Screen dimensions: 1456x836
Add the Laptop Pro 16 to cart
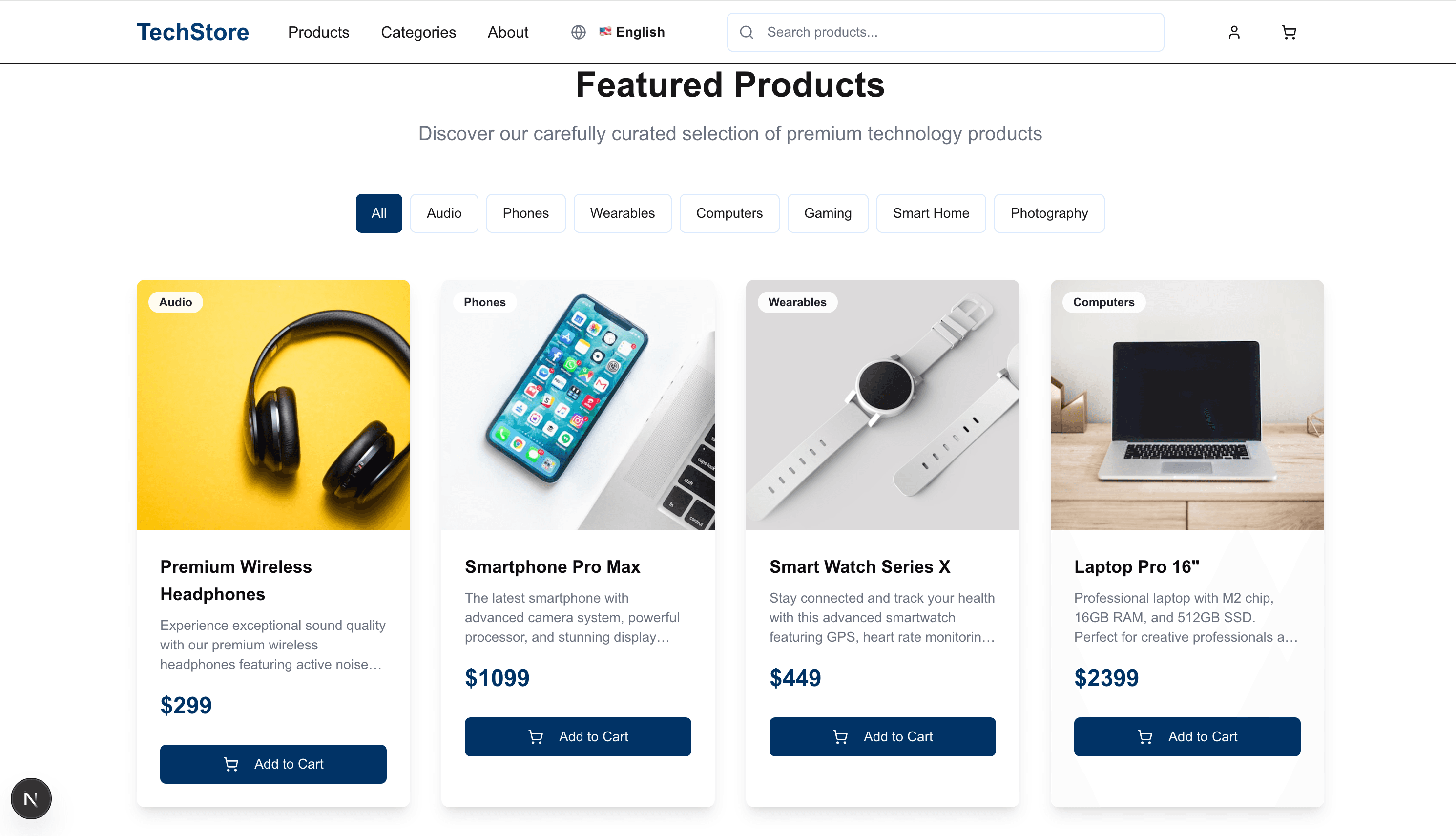click(x=1187, y=737)
